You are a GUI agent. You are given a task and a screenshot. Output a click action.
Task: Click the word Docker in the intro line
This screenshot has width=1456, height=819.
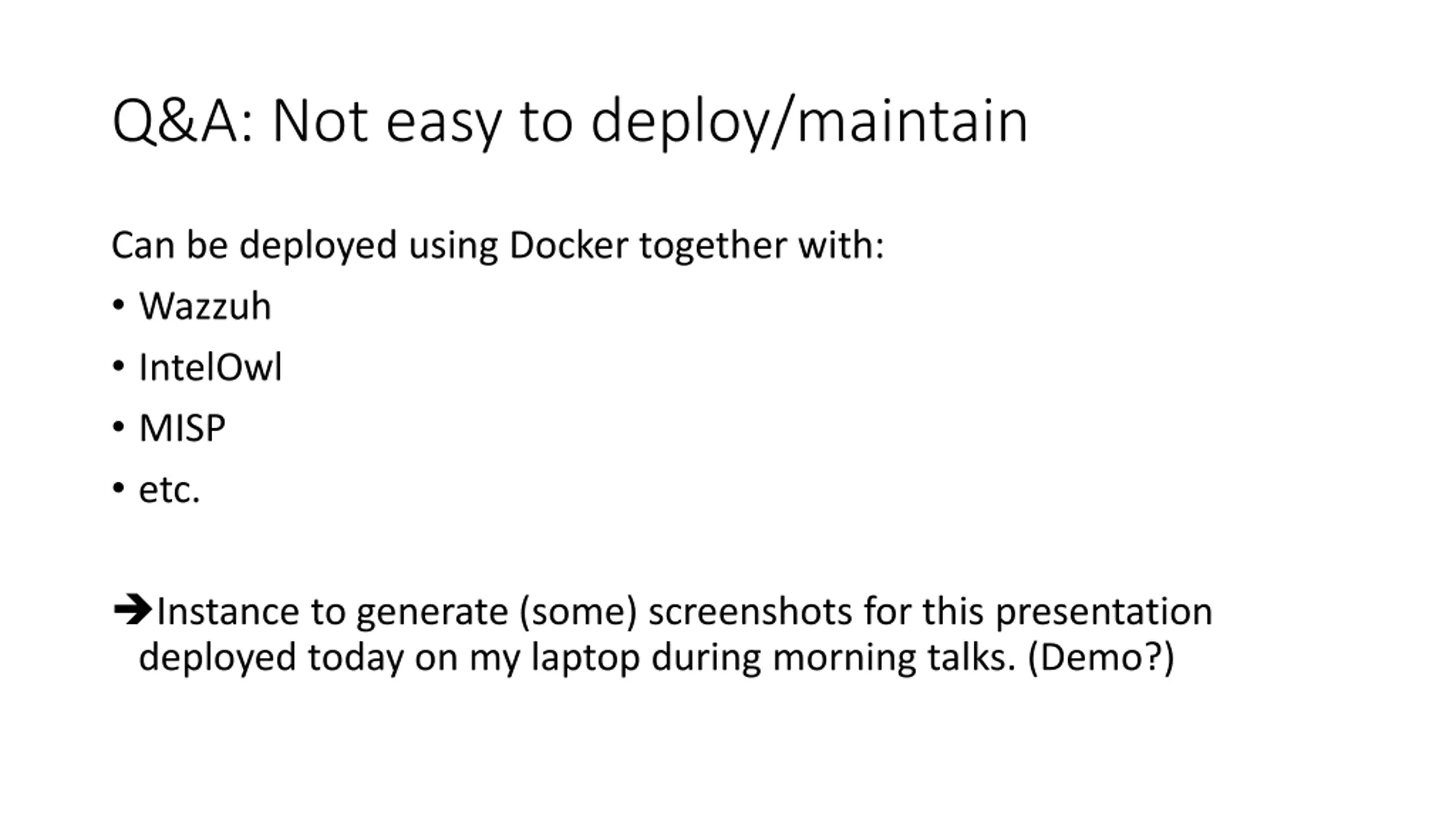pos(569,245)
